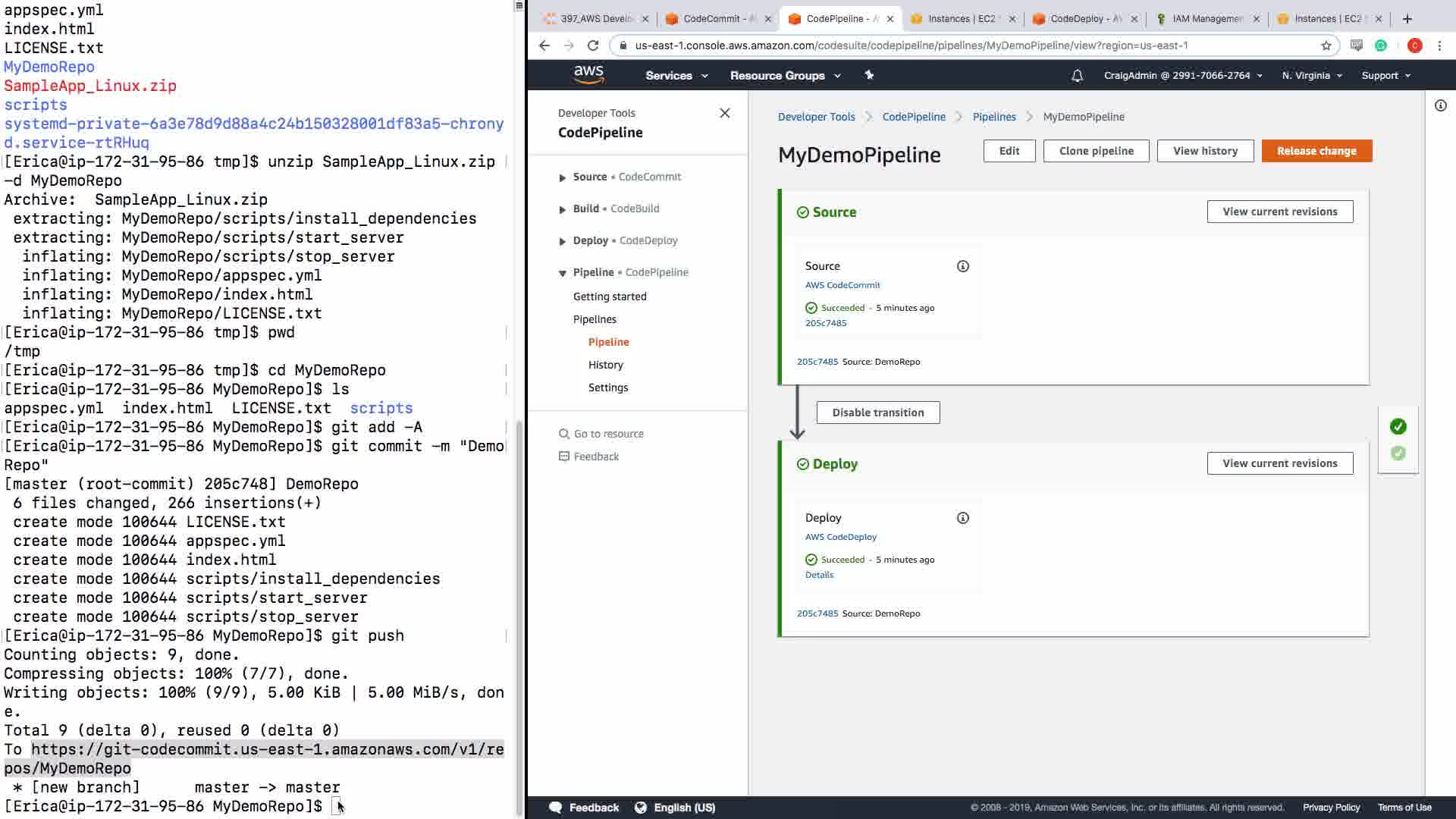Click the Source action info icon
The width and height of the screenshot is (1456, 819).
pos(962,266)
